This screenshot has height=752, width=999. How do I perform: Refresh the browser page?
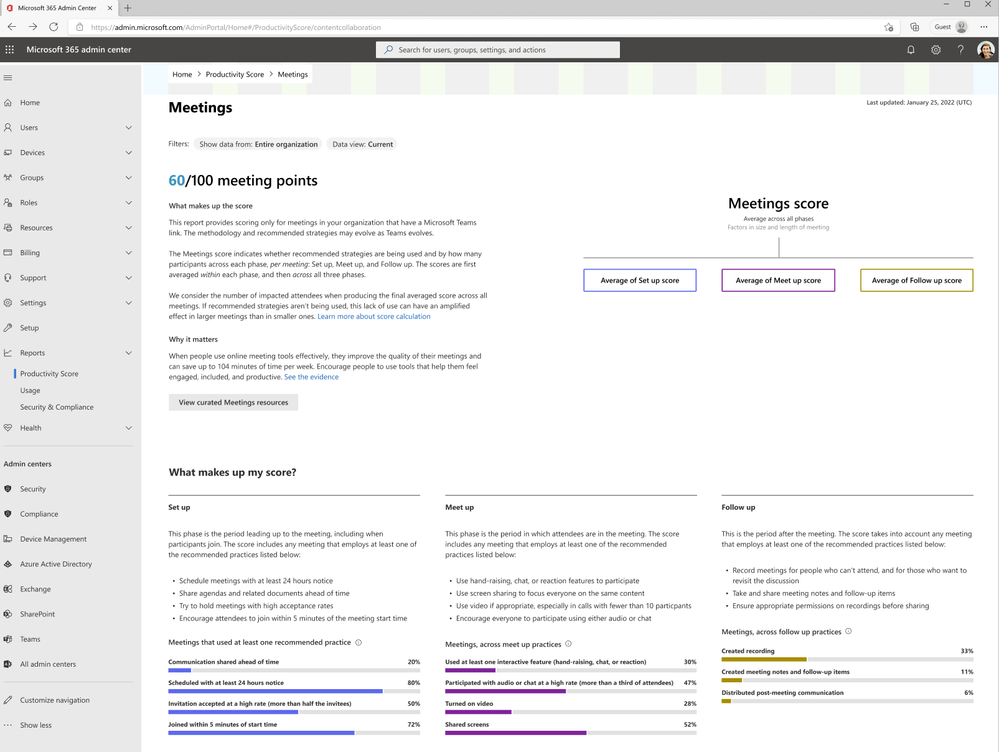click(54, 27)
